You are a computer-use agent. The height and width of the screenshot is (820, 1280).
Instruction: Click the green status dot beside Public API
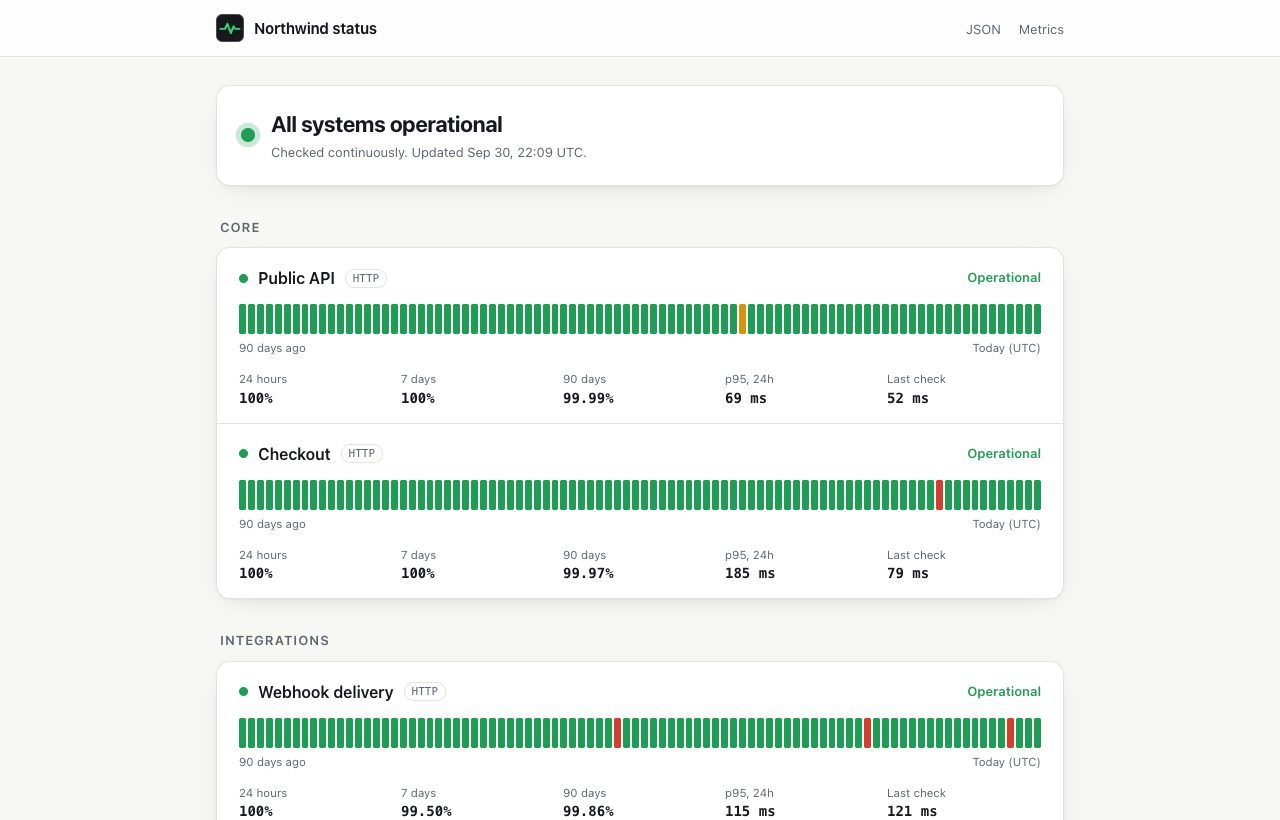(243, 278)
